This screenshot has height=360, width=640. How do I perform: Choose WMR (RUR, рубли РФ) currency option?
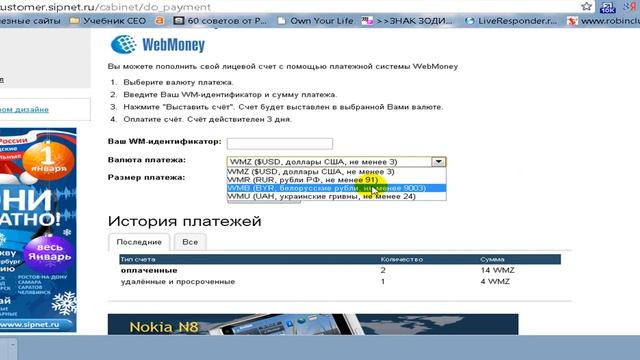[x=336, y=180]
